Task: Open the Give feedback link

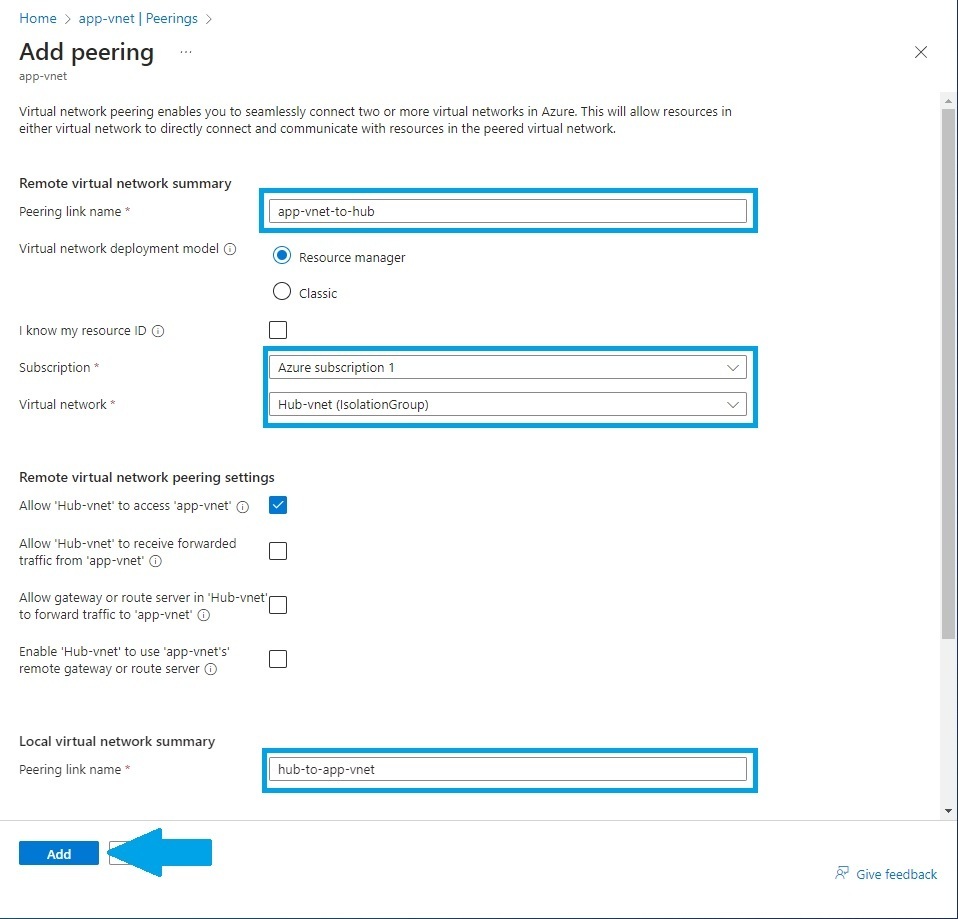Action: tap(895, 874)
